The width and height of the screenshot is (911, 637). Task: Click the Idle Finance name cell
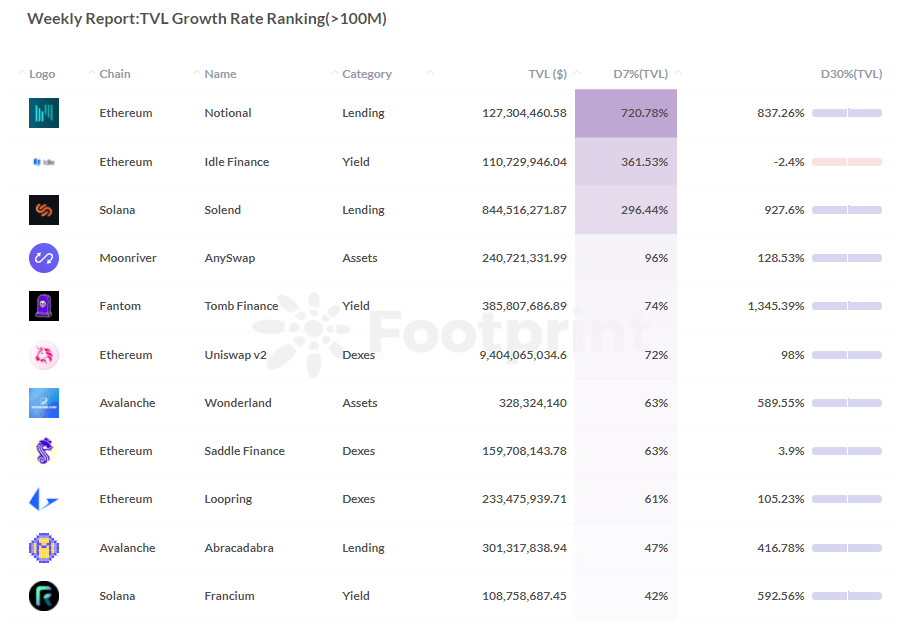[x=236, y=162]
